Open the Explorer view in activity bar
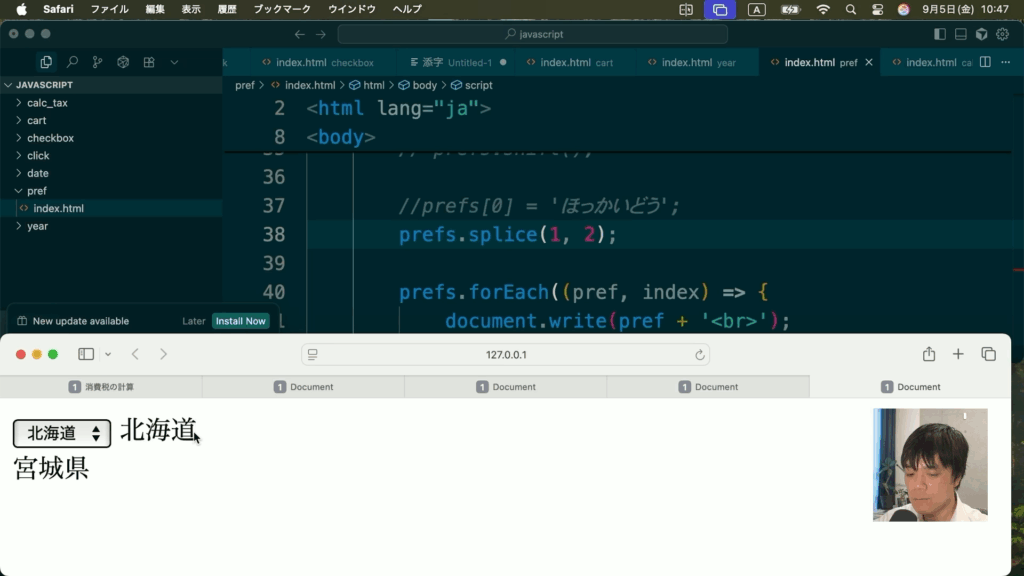 click(x=46, y=62)
